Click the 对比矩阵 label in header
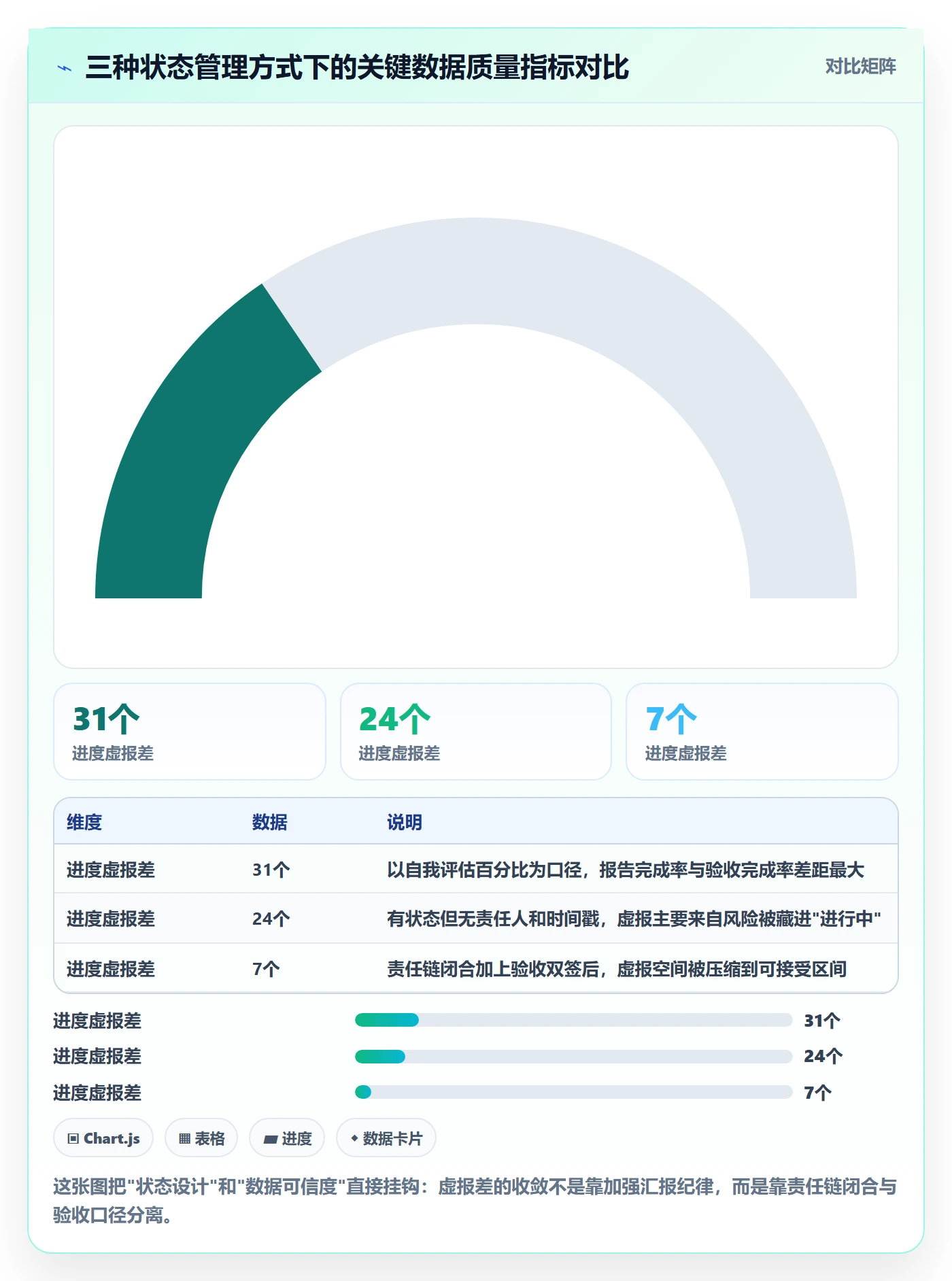 click(x=860, y=66)
